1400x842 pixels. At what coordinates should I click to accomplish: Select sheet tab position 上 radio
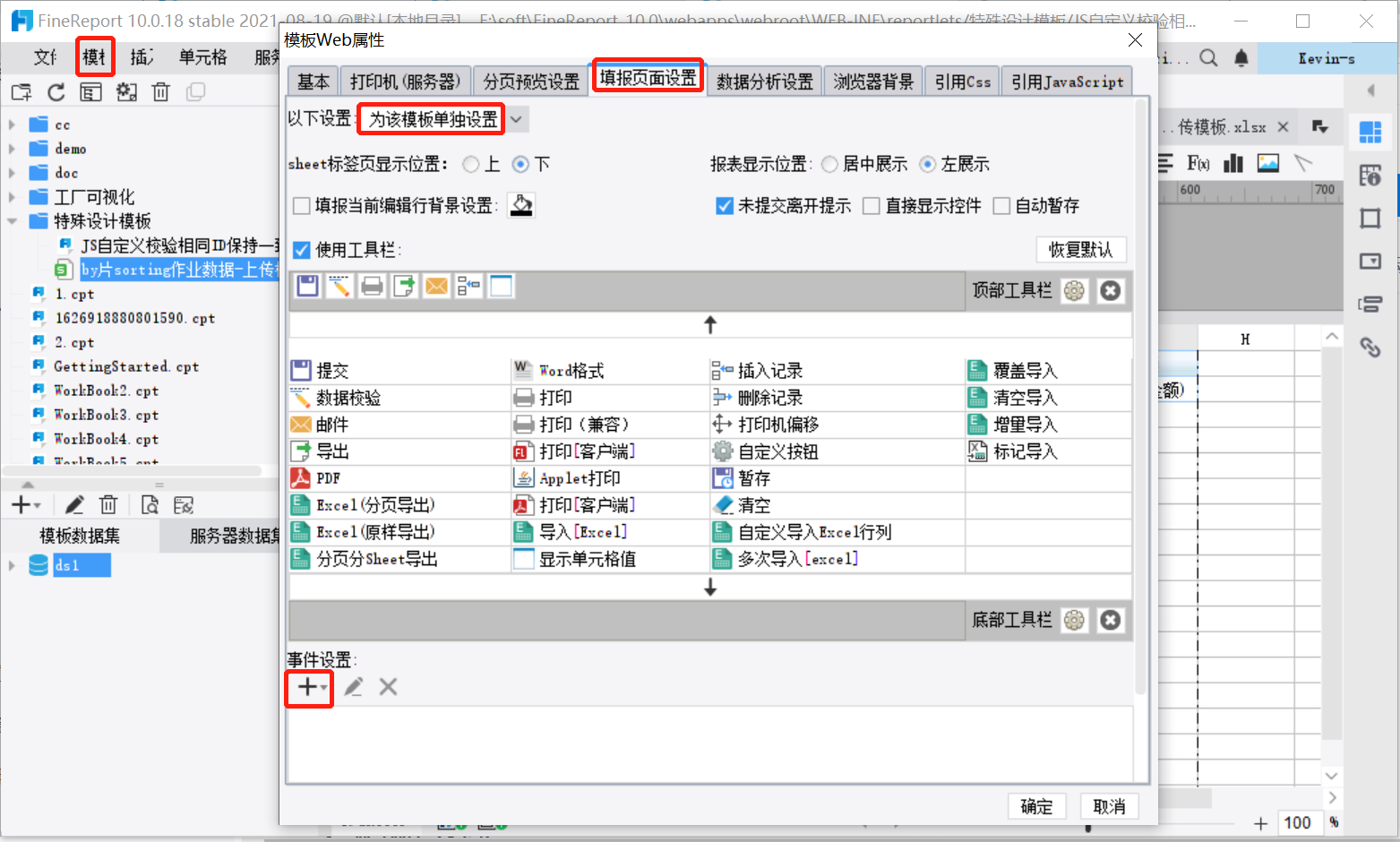(x=471, y=164)
